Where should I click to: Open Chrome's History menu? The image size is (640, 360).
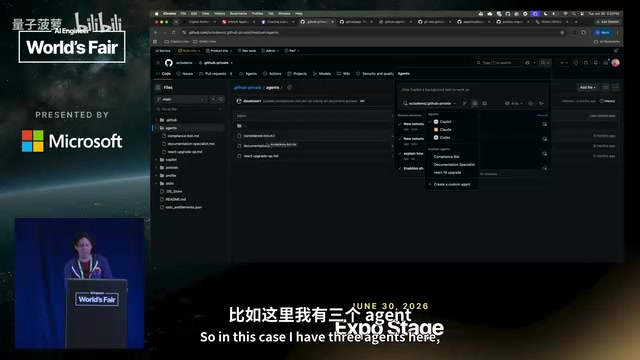220,13
